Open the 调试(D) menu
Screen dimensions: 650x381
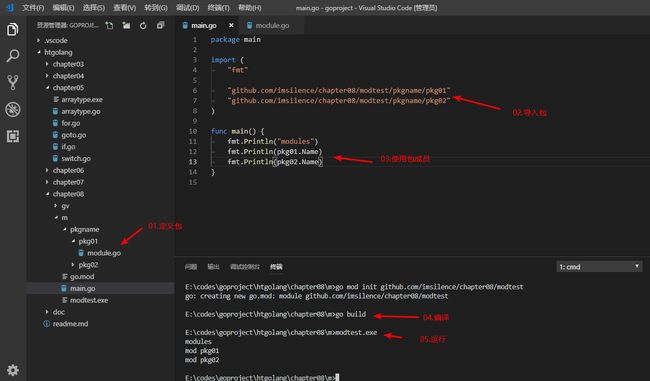(x=187, y=7)
